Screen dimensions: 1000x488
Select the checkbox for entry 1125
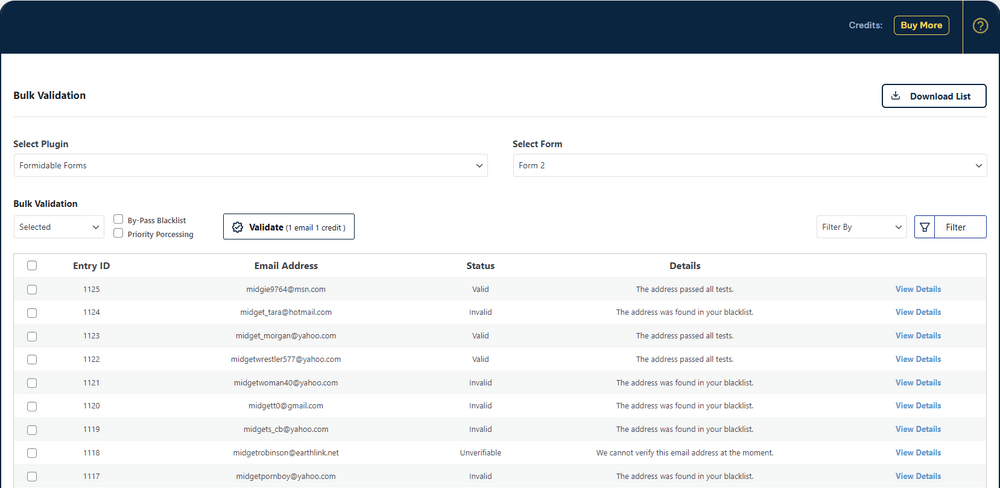[32, 289]
